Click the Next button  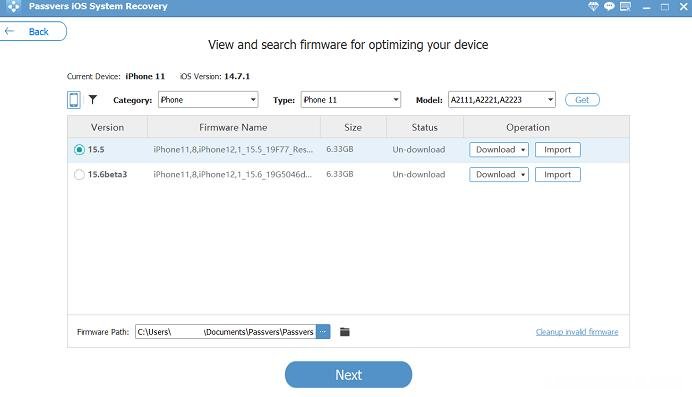point(349,375)
